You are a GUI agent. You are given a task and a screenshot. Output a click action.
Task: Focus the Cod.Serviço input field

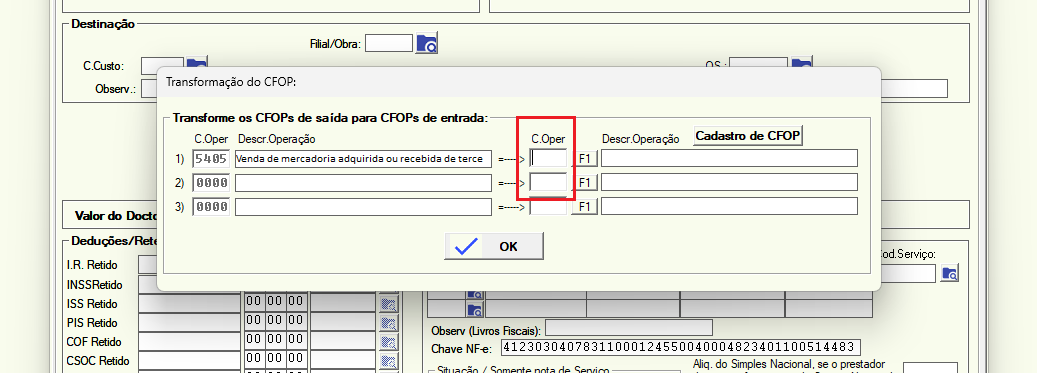908,273
